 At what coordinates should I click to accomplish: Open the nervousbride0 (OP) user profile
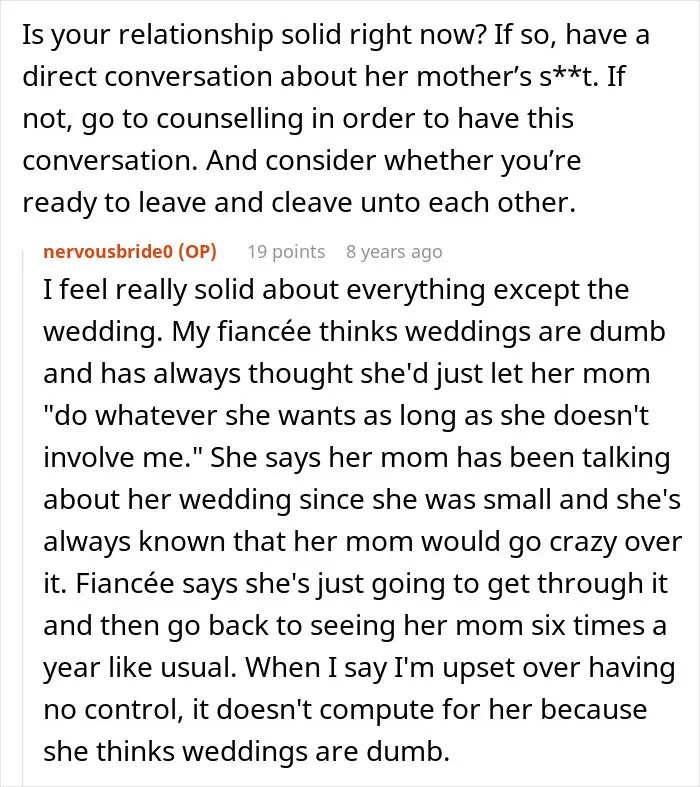[x=130, y=251]
